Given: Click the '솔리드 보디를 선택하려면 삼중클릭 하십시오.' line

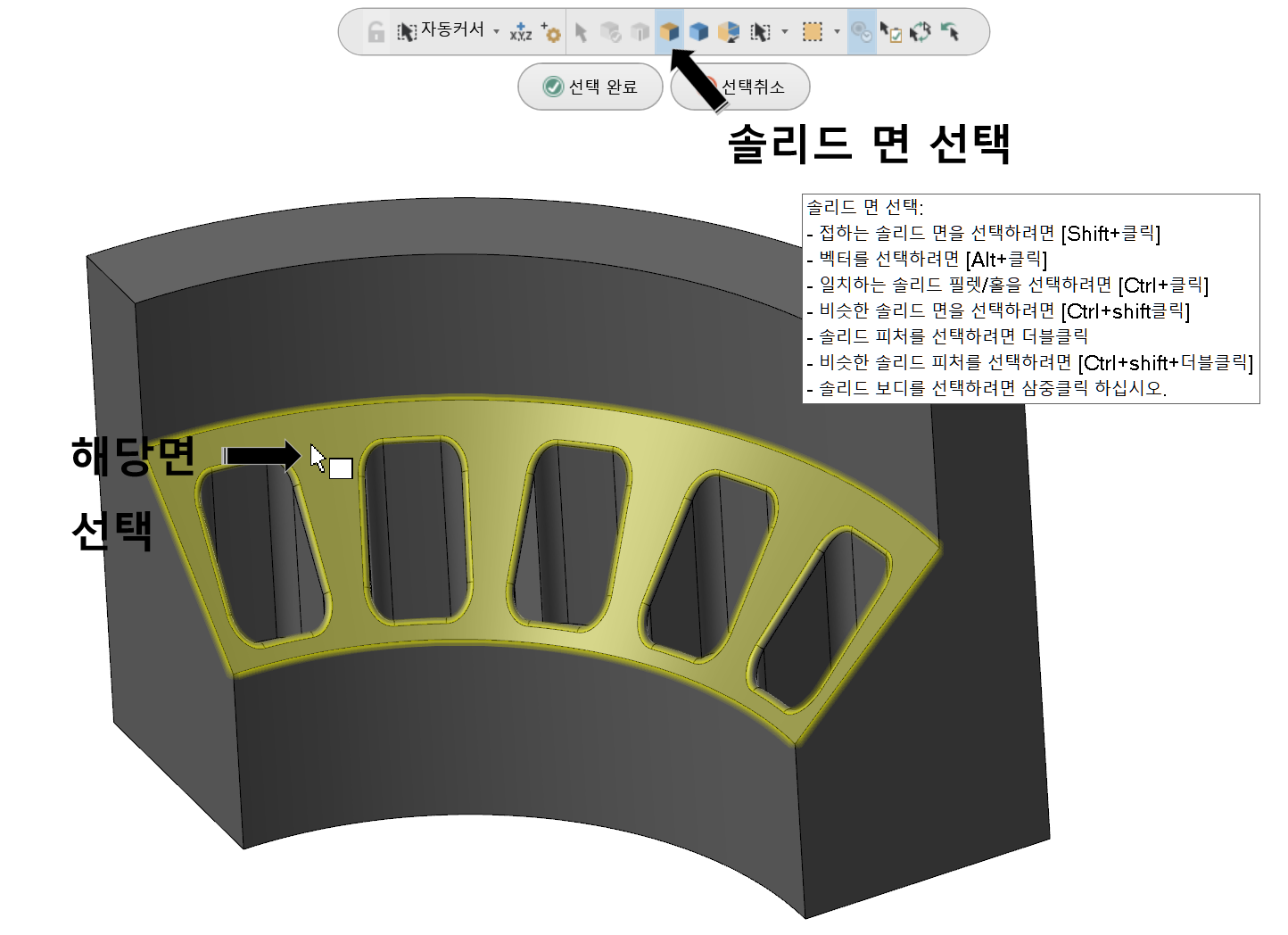Looking at the screenshot, I should coord(987,388).
